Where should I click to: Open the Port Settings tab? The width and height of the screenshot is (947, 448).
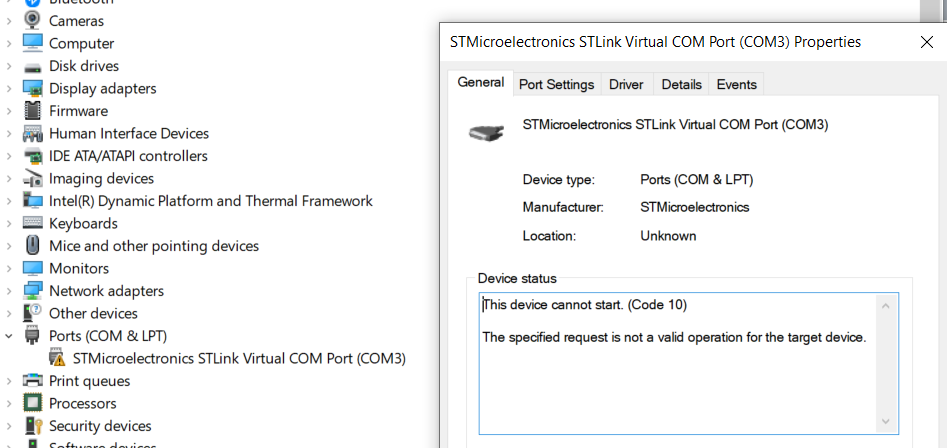click(x=557, y=85)
